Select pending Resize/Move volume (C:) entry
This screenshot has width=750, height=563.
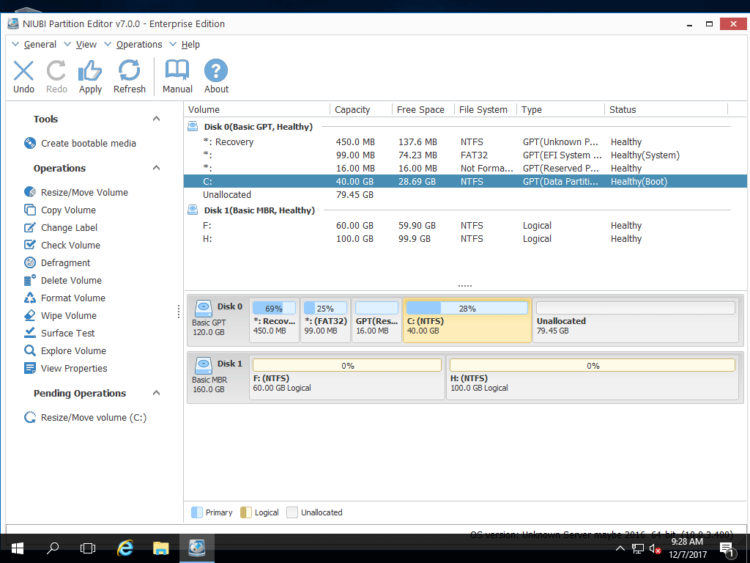85,418
